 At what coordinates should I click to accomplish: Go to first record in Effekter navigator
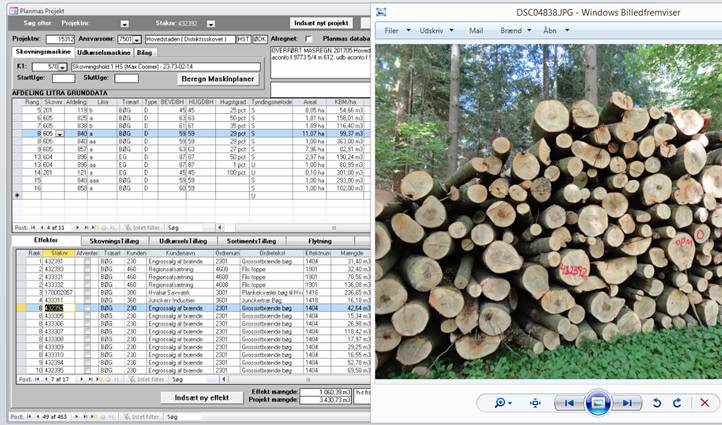37,379
